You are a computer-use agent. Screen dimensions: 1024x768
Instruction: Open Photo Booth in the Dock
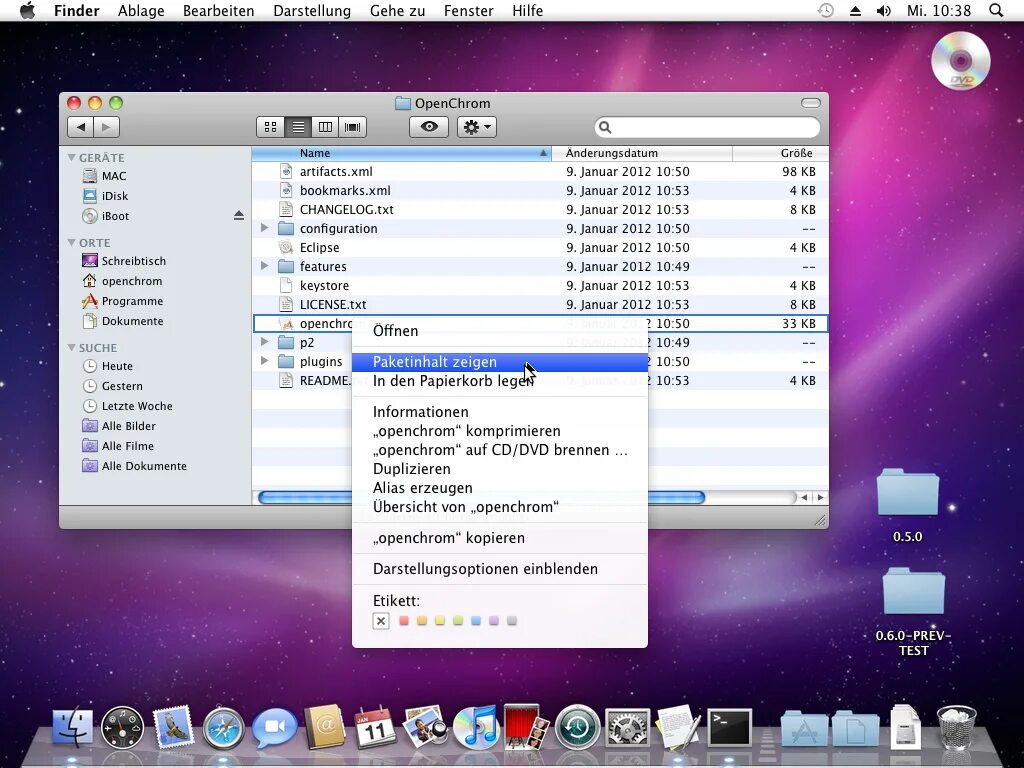(x=525, y=726)
